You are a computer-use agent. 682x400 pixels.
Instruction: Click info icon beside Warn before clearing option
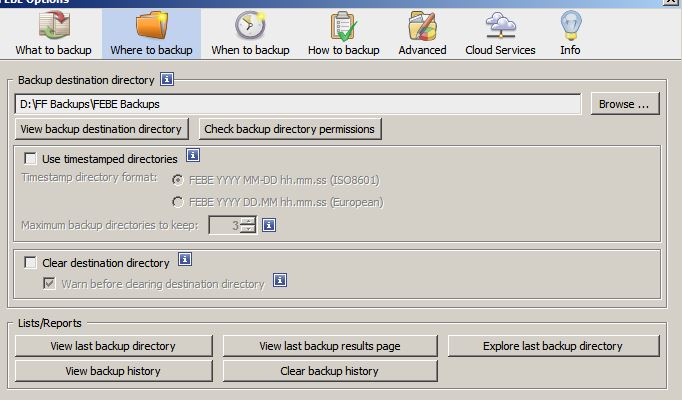coord(280,280)
